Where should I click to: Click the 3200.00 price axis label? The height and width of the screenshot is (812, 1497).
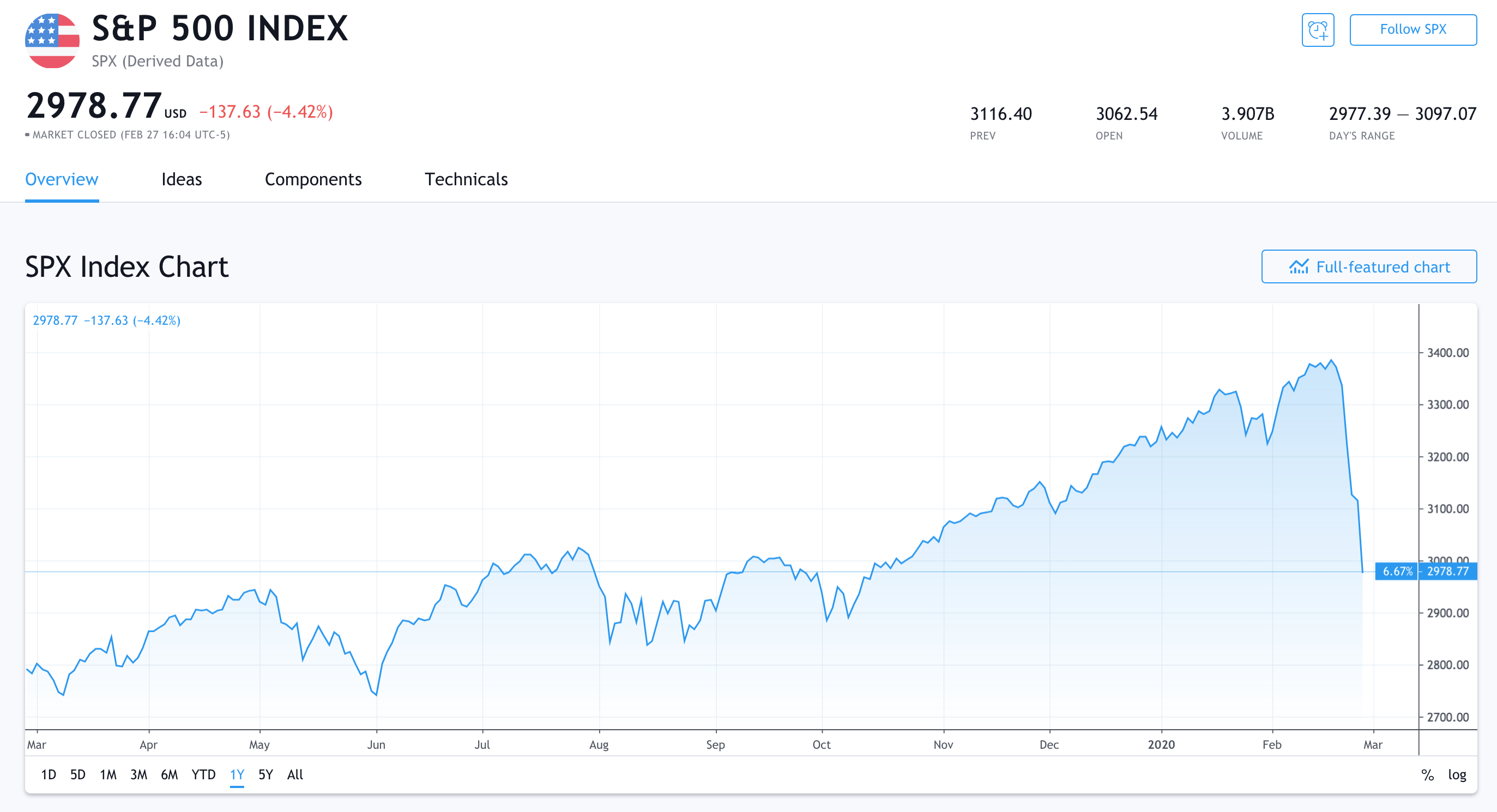[x=1447, y=457]
